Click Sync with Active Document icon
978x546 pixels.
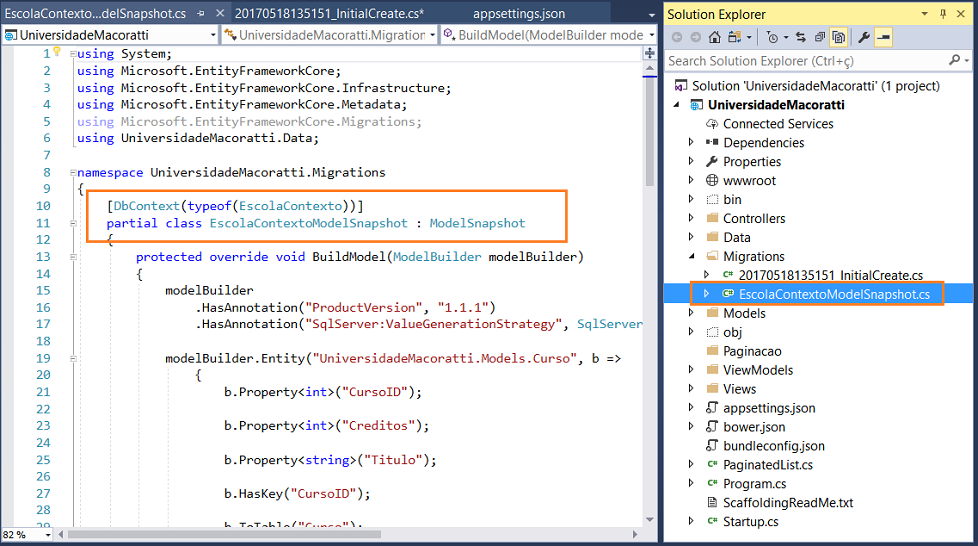tap(801, 37)
